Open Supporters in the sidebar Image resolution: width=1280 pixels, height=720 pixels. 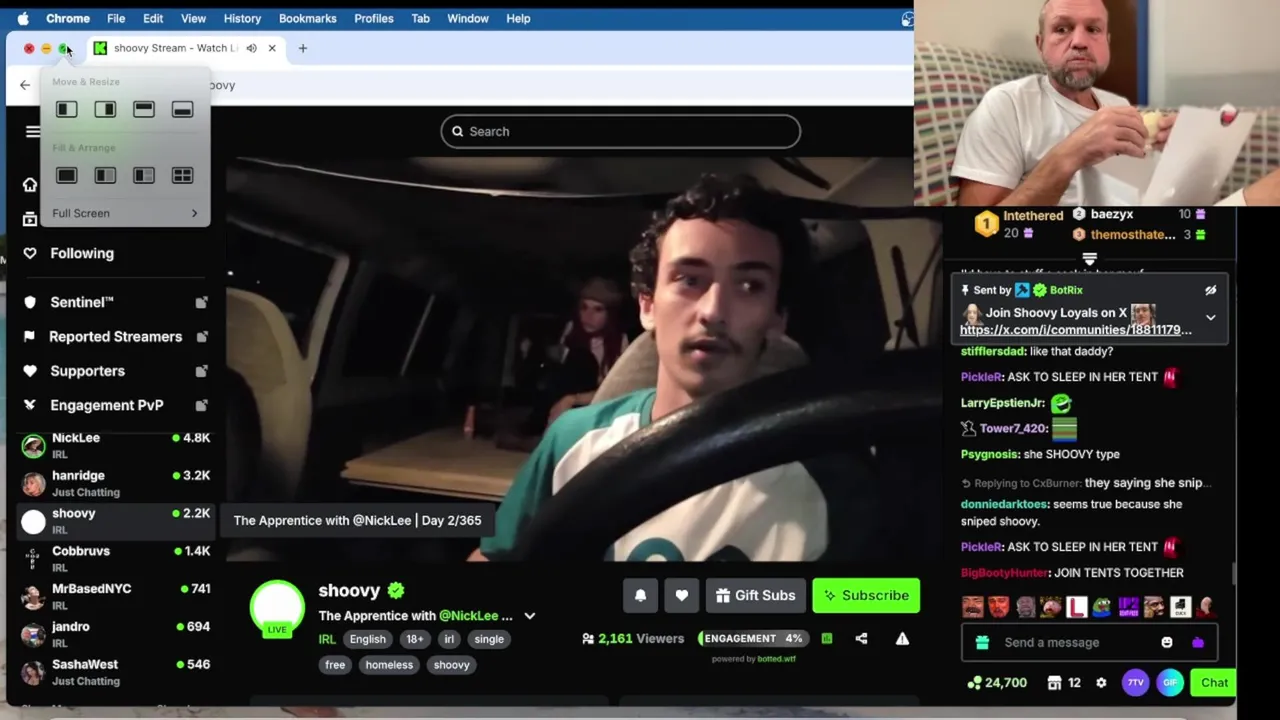point(87,371)
